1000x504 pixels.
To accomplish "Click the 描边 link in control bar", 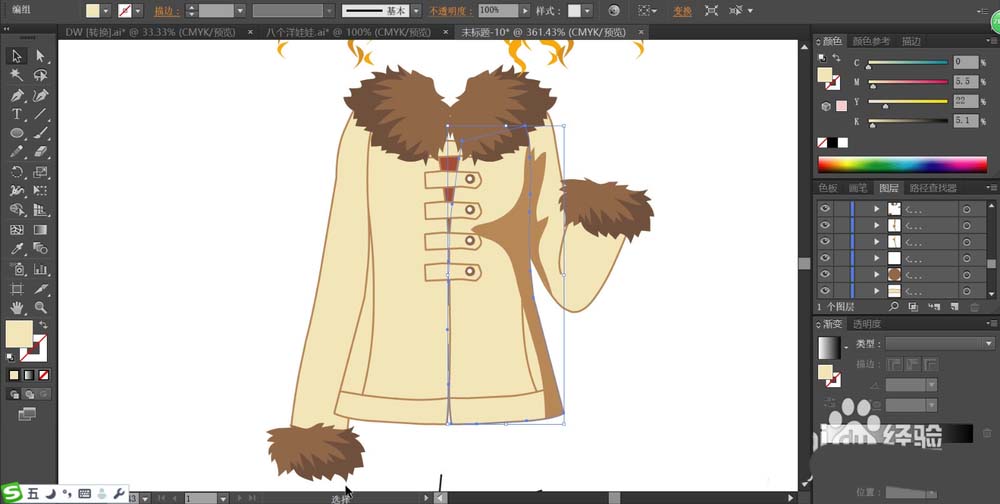I will tap(165, 11).
